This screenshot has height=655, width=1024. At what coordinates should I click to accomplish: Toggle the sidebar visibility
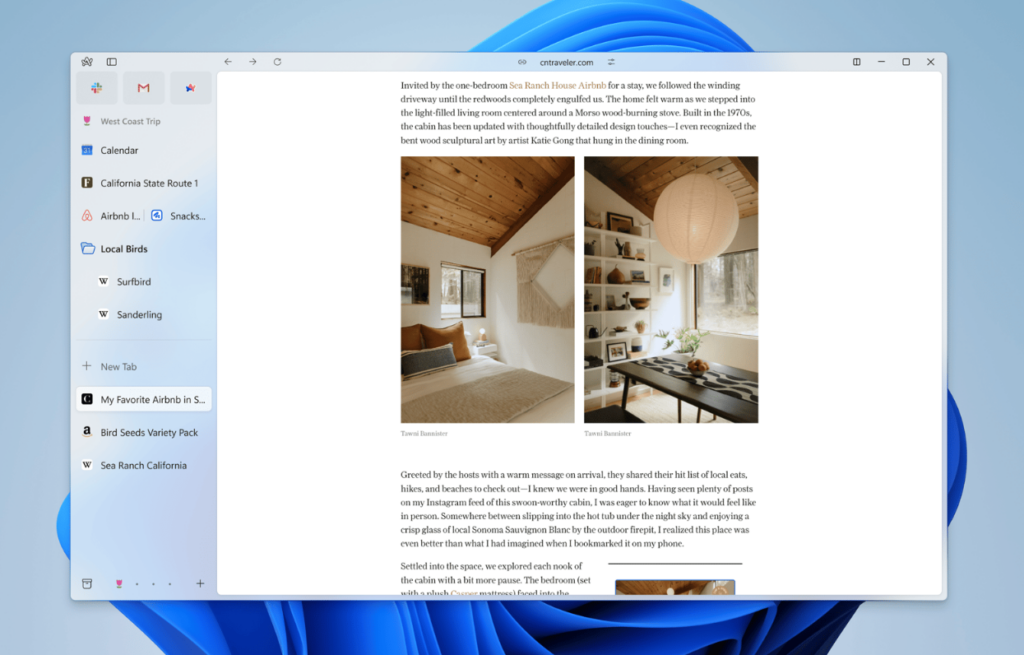[x=112, y=61]
